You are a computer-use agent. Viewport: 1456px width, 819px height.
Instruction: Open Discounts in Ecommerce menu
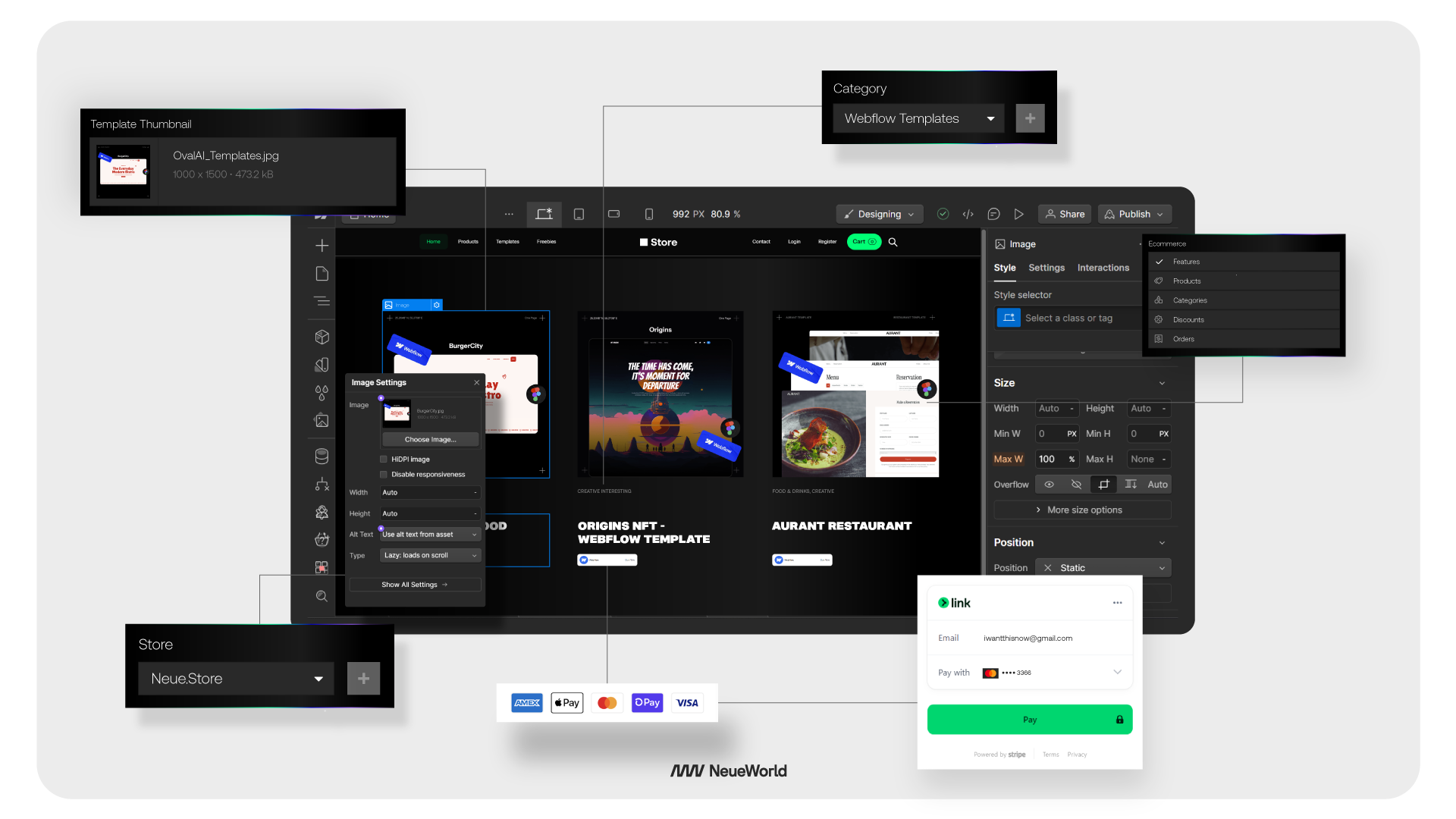pos(1244,320)
